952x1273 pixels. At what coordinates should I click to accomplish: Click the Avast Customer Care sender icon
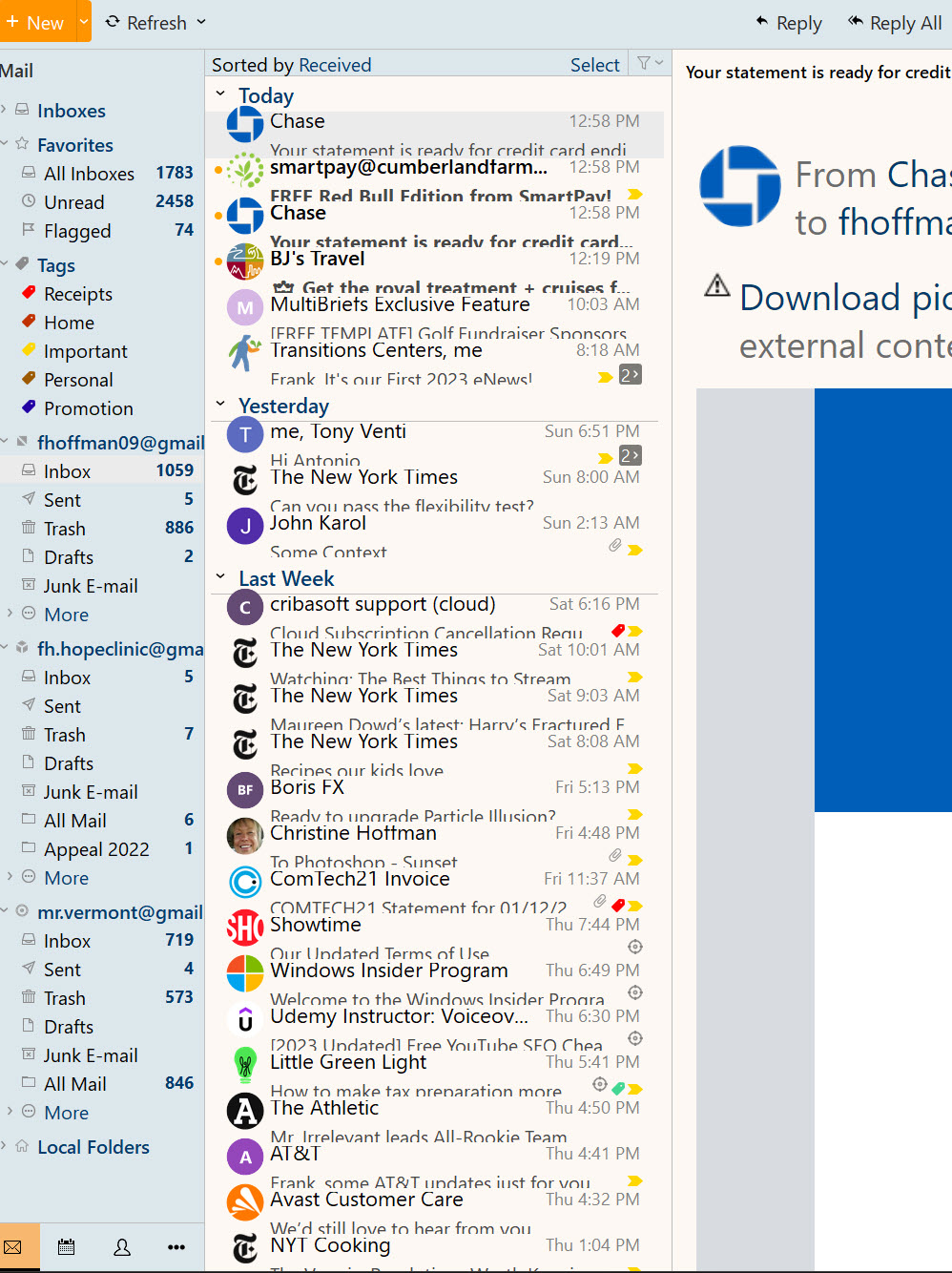point(245,1202)
